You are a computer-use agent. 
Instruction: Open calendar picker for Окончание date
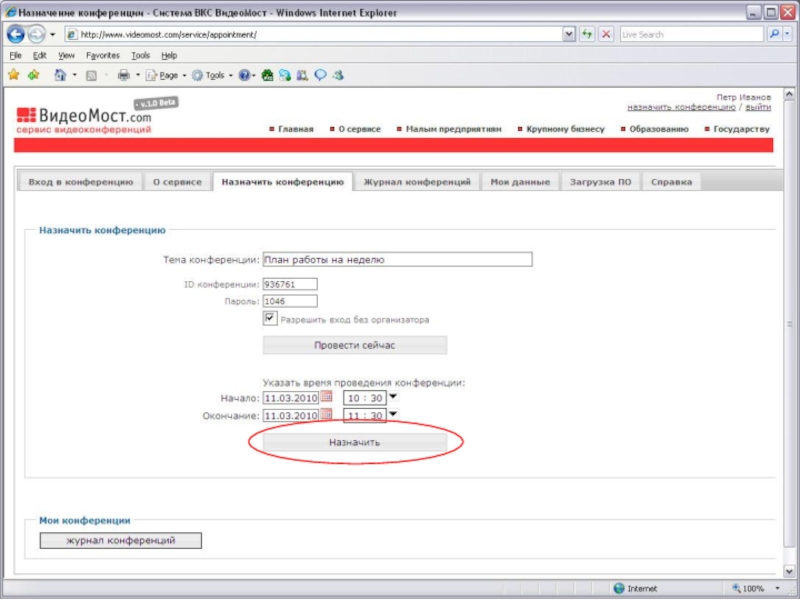pos(326,415)
